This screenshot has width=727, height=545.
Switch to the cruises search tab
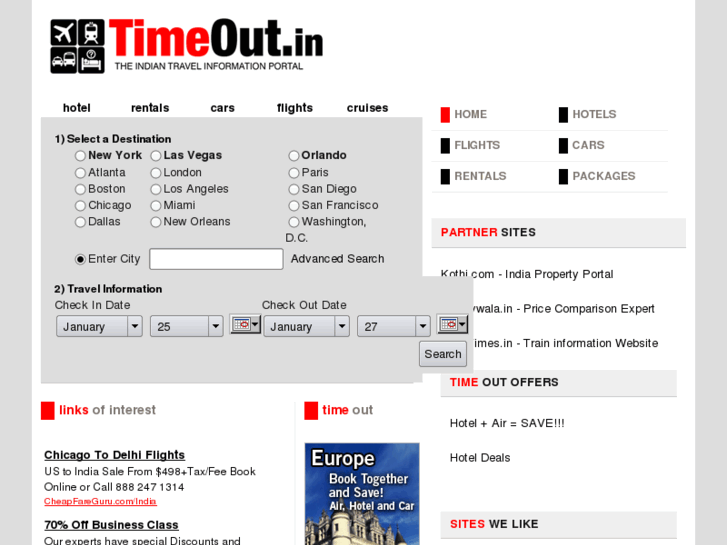click(367, 108)
